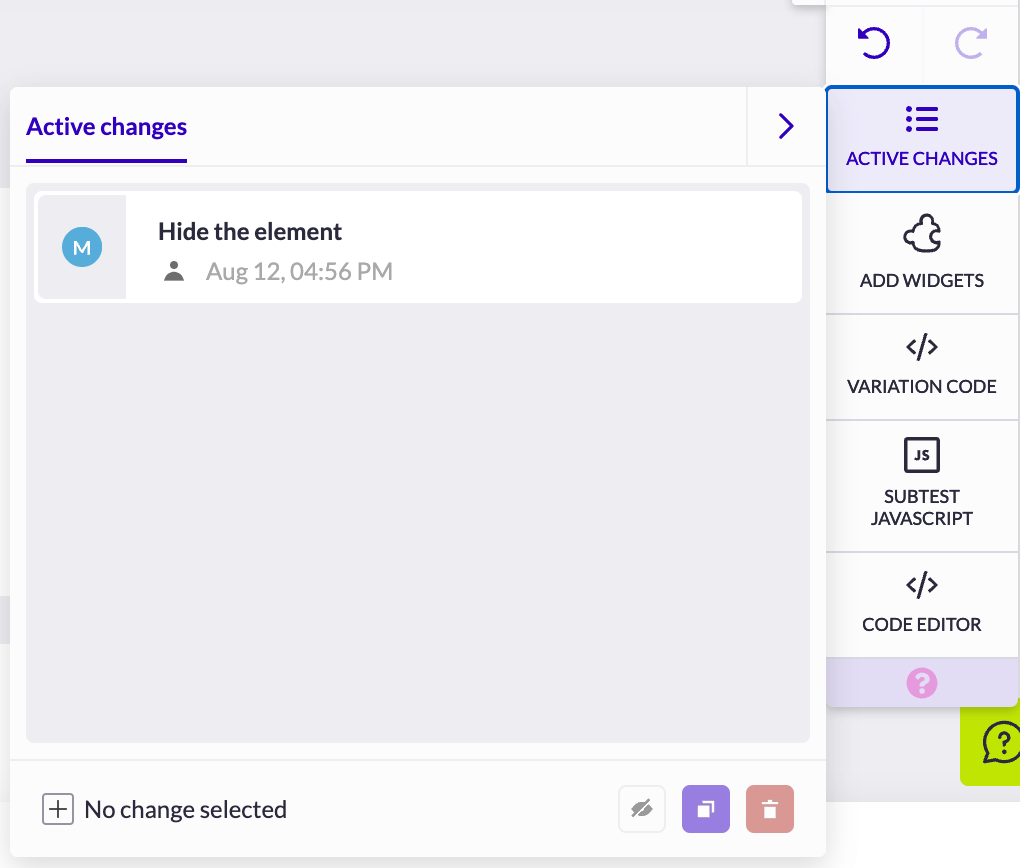Viewport: 1020px width, 868px height.
Task: Toggle visibility with the eye-slash icon
Action: pos(641,808)
